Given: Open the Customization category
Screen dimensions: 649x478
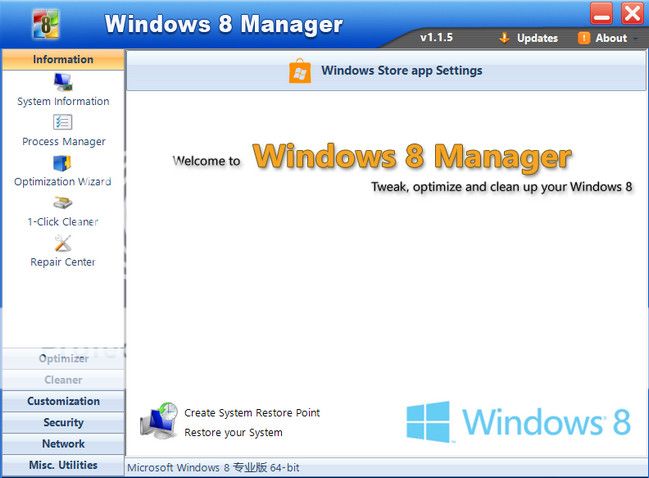Looking at the screenshot, I should point(63,401).
